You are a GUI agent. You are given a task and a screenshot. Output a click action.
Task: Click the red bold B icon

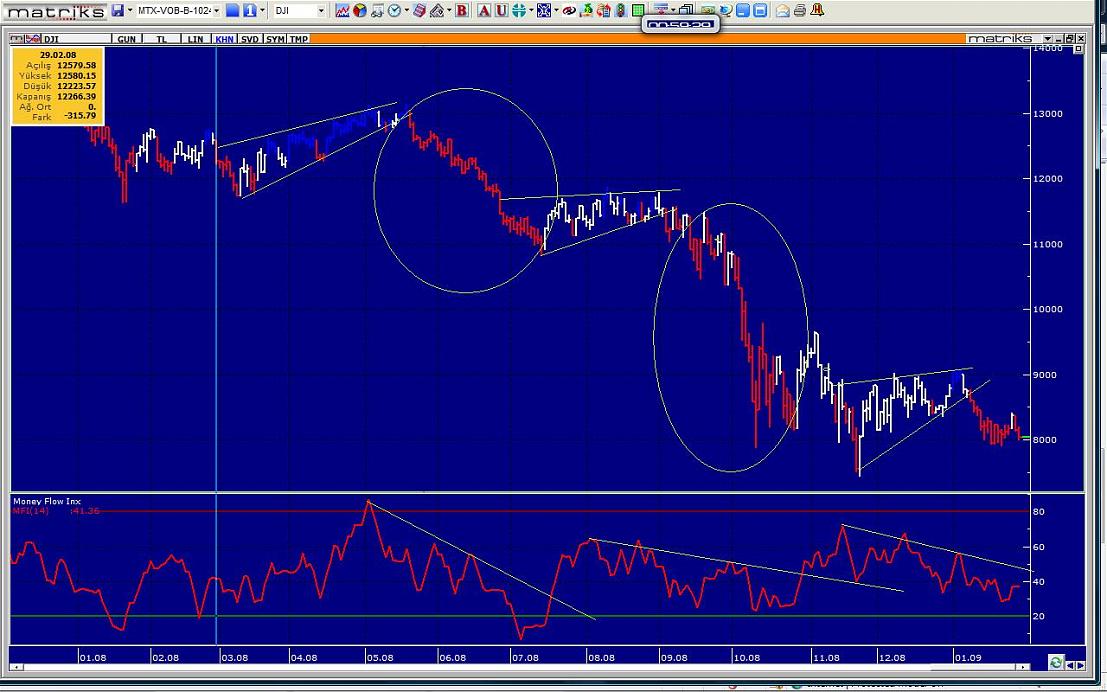click(x=462, y=10)
